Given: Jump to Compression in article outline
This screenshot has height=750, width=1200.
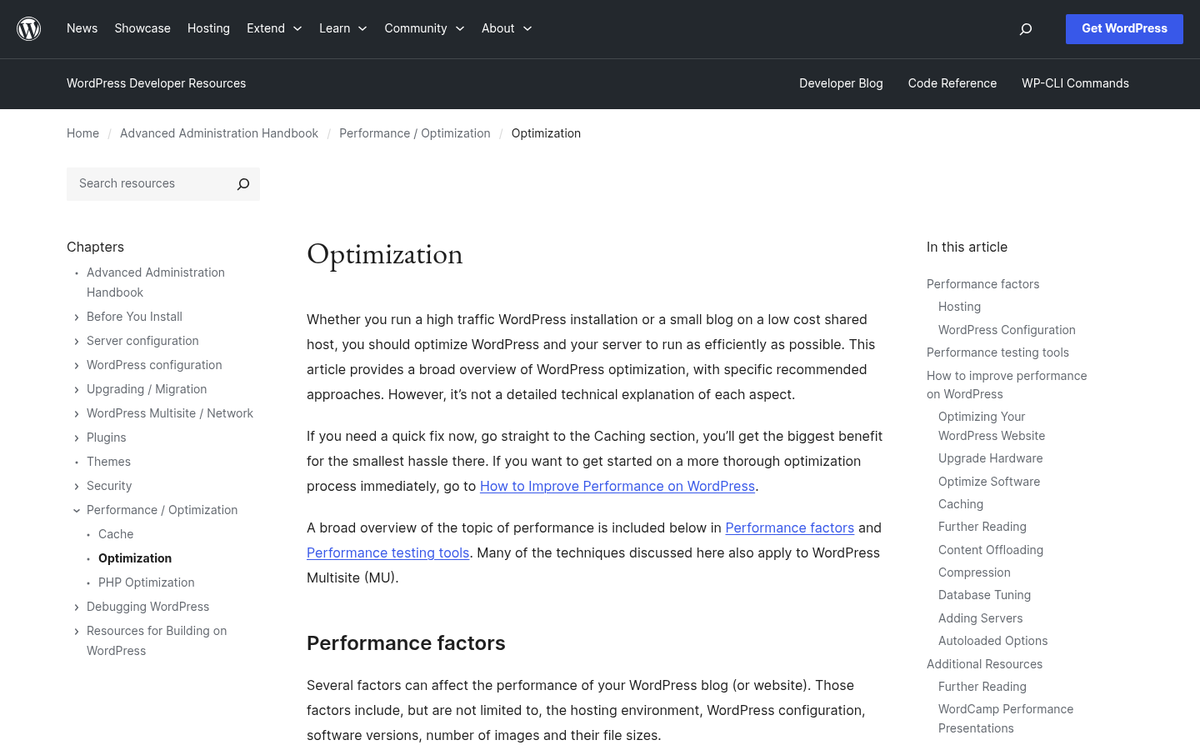Looking at the screenshot, I should (x=974, y=573).
